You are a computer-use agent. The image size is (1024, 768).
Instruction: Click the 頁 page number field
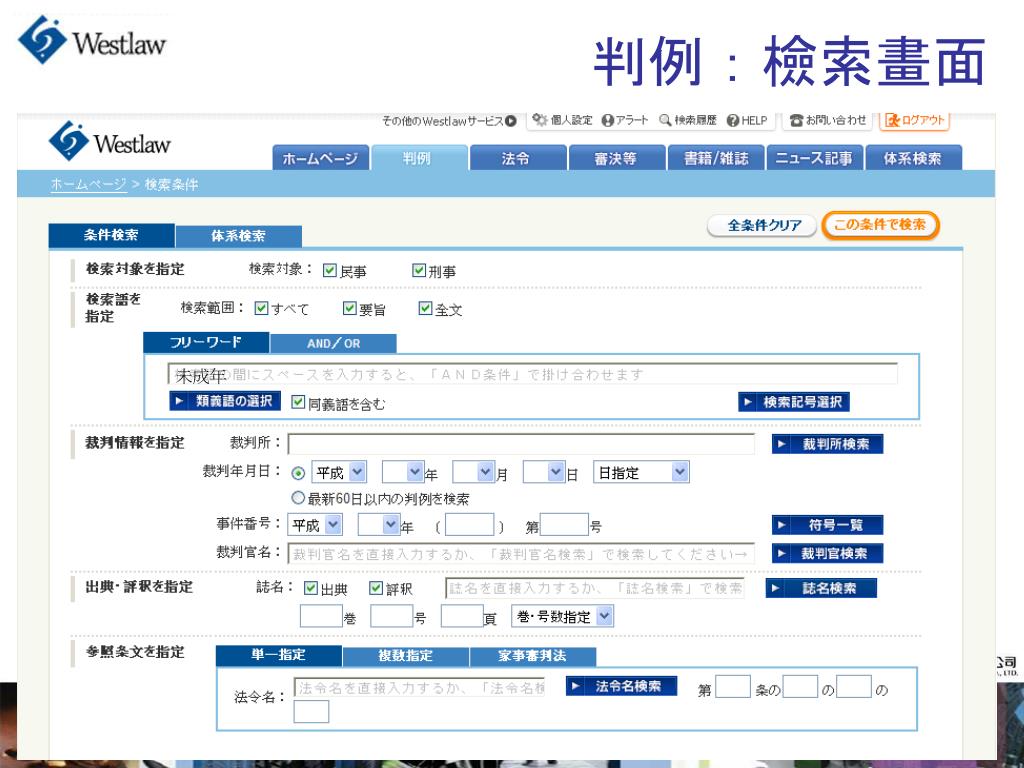tap(462, 616)
